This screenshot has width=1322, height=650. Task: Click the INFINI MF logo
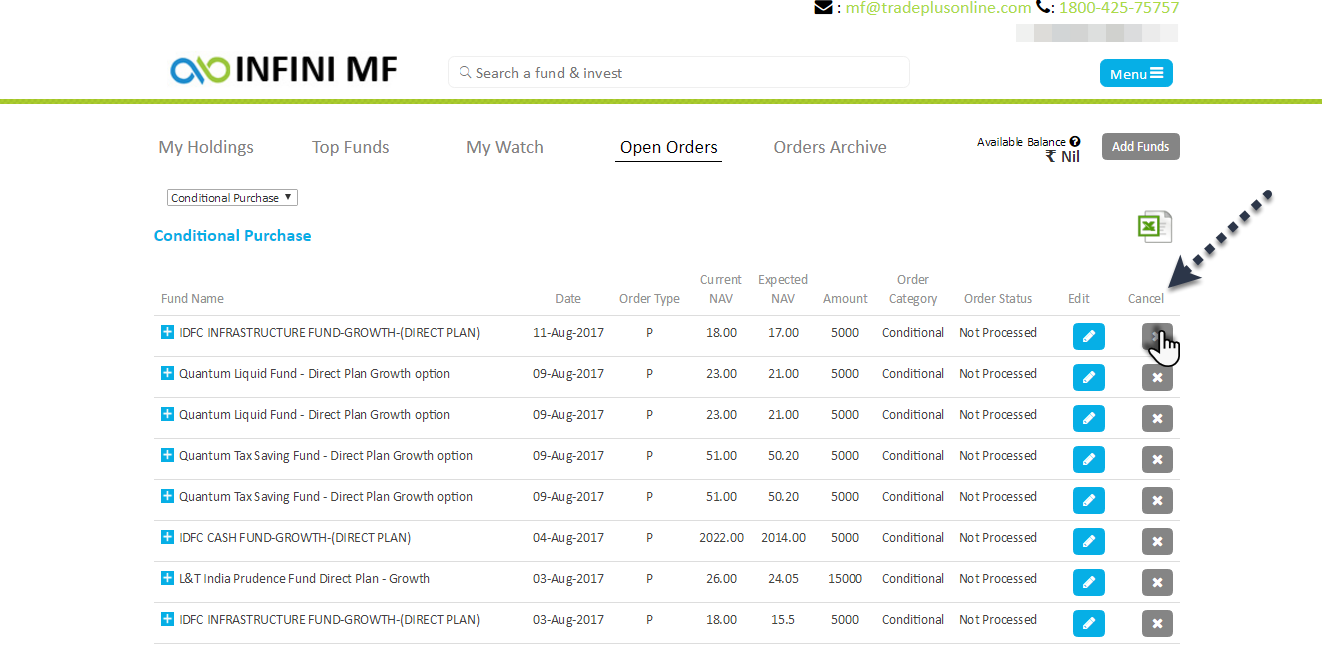point(284,70)
